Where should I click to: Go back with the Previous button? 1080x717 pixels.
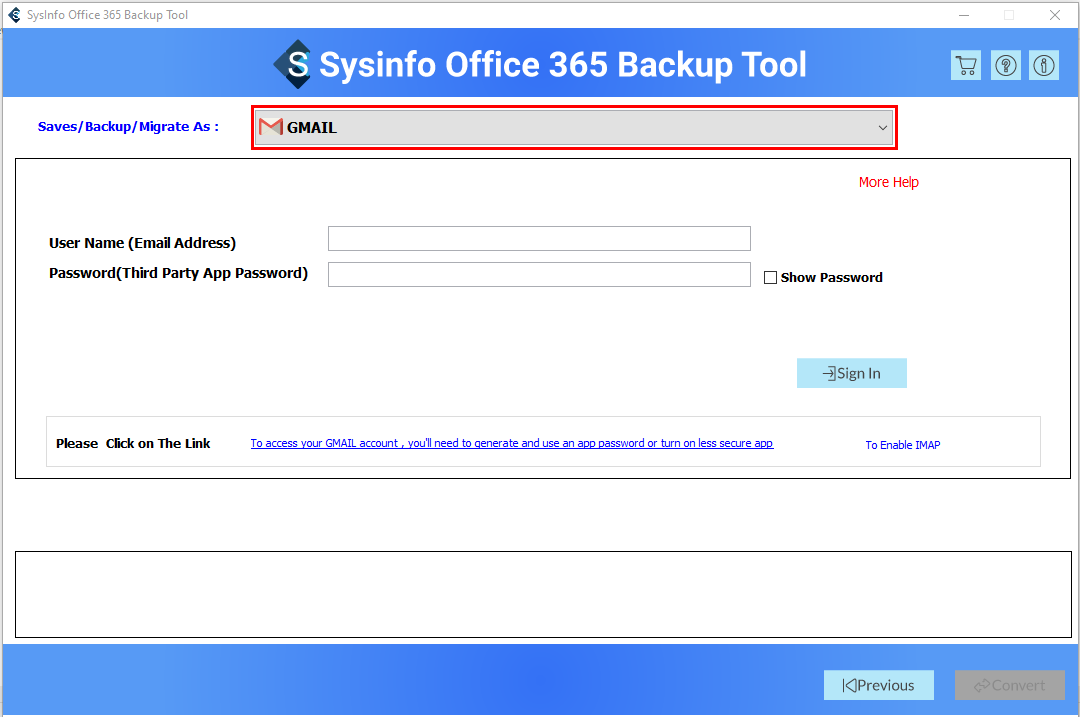(878, 685)
